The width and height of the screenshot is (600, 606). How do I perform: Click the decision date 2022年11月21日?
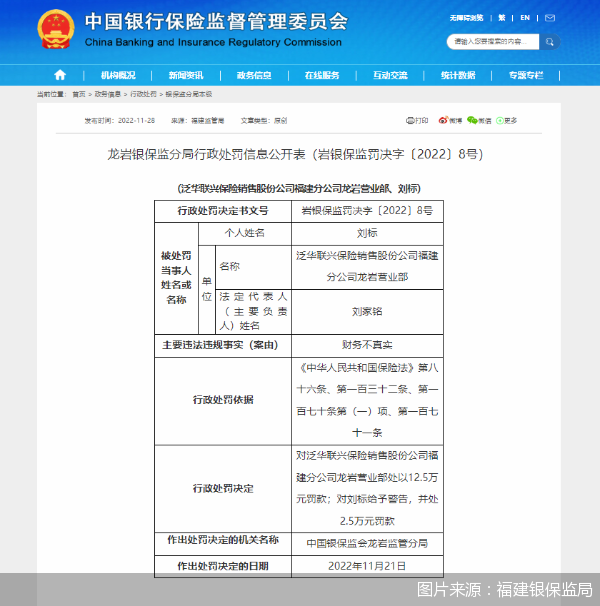point(367,566)
